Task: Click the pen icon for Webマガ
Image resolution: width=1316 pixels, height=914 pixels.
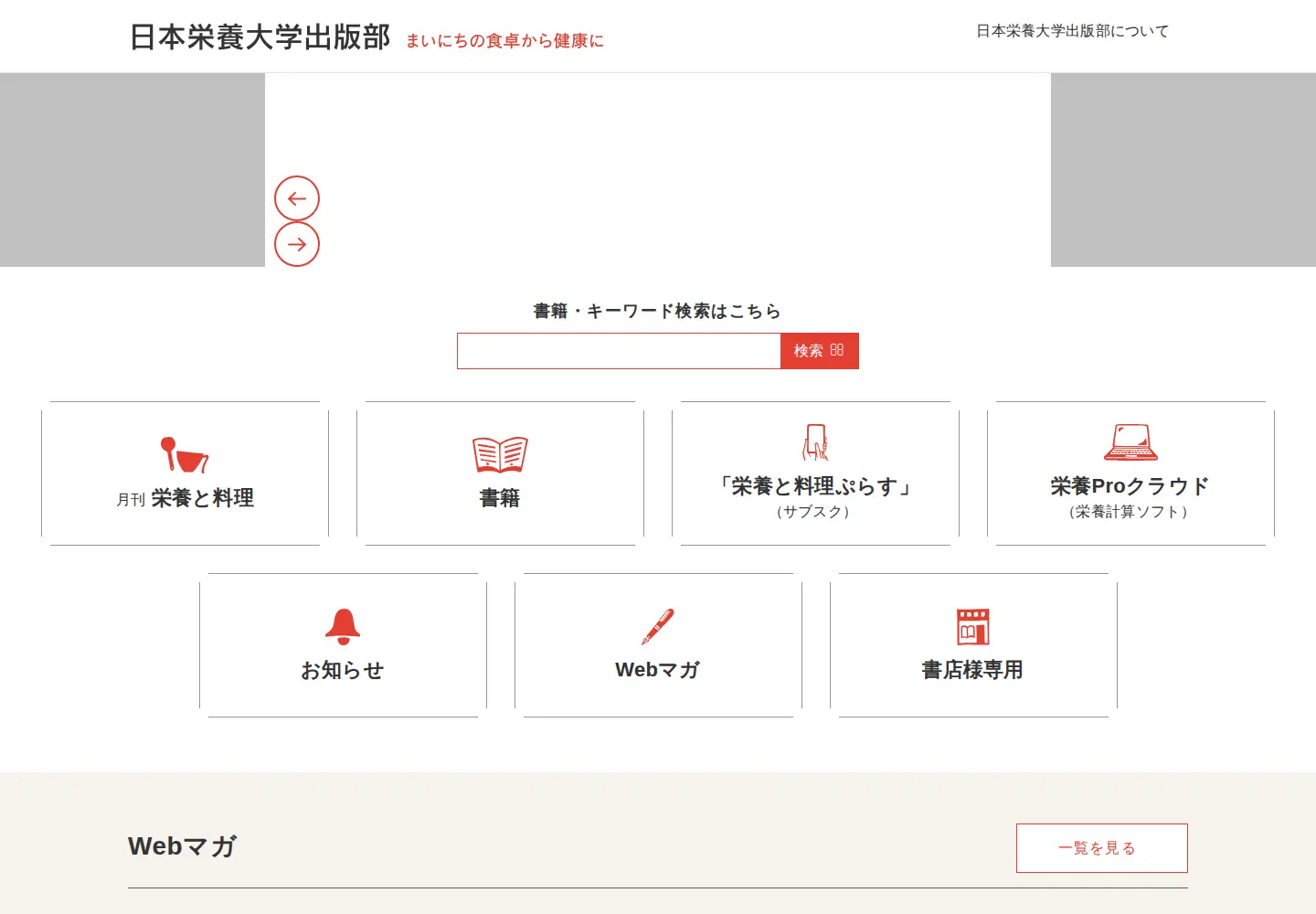Action: click(658, 627)
